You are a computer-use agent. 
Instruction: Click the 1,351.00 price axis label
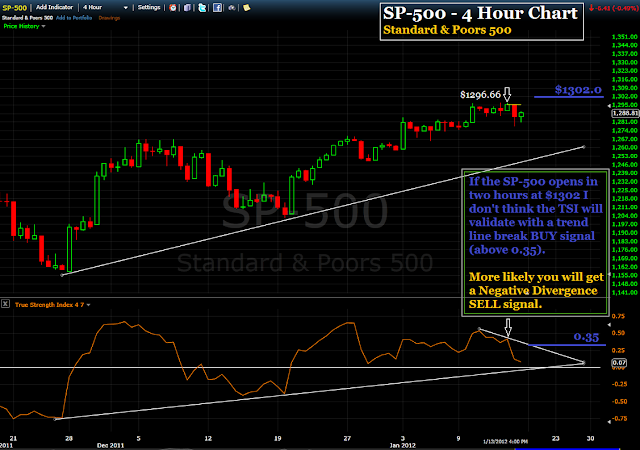[624, 37]
